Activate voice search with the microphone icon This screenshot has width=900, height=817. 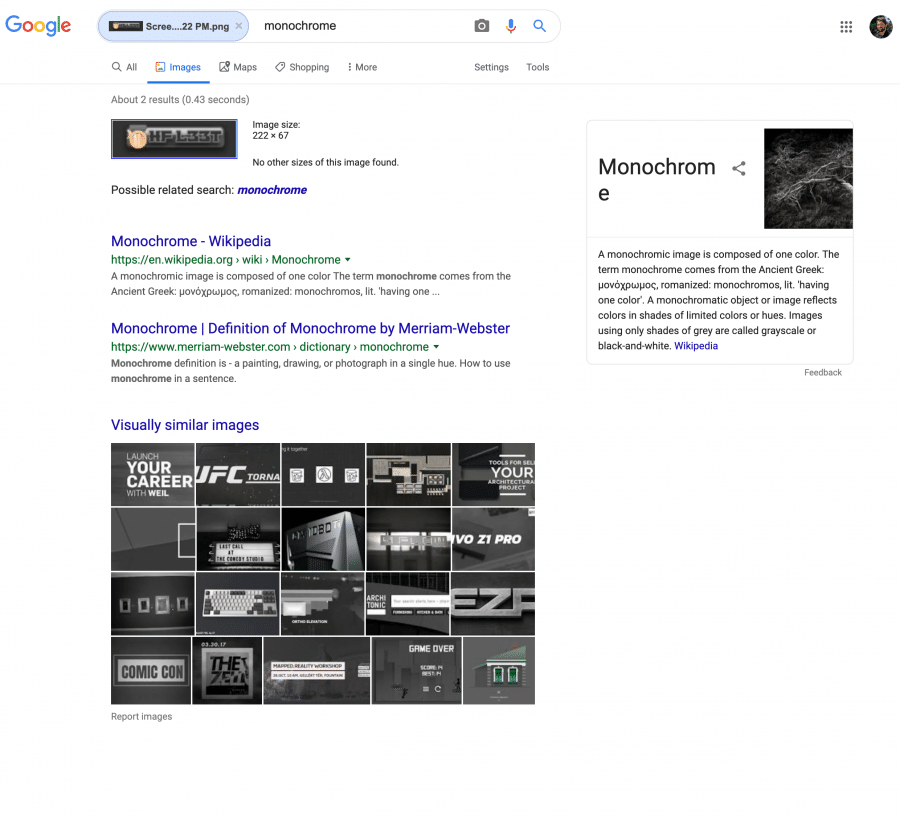(x=511, y=26)
